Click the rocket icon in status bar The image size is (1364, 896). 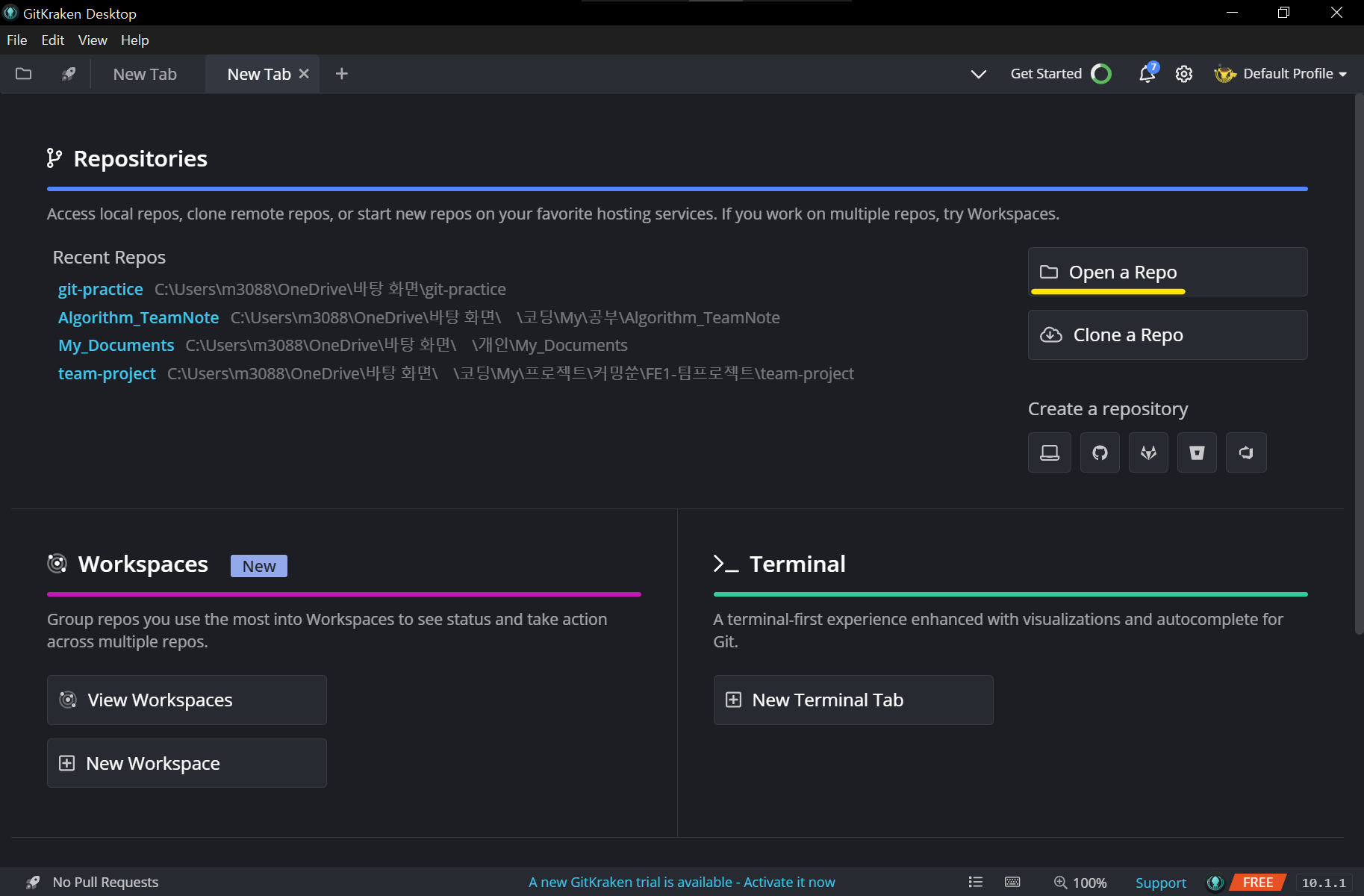click(x=32, y=883)
